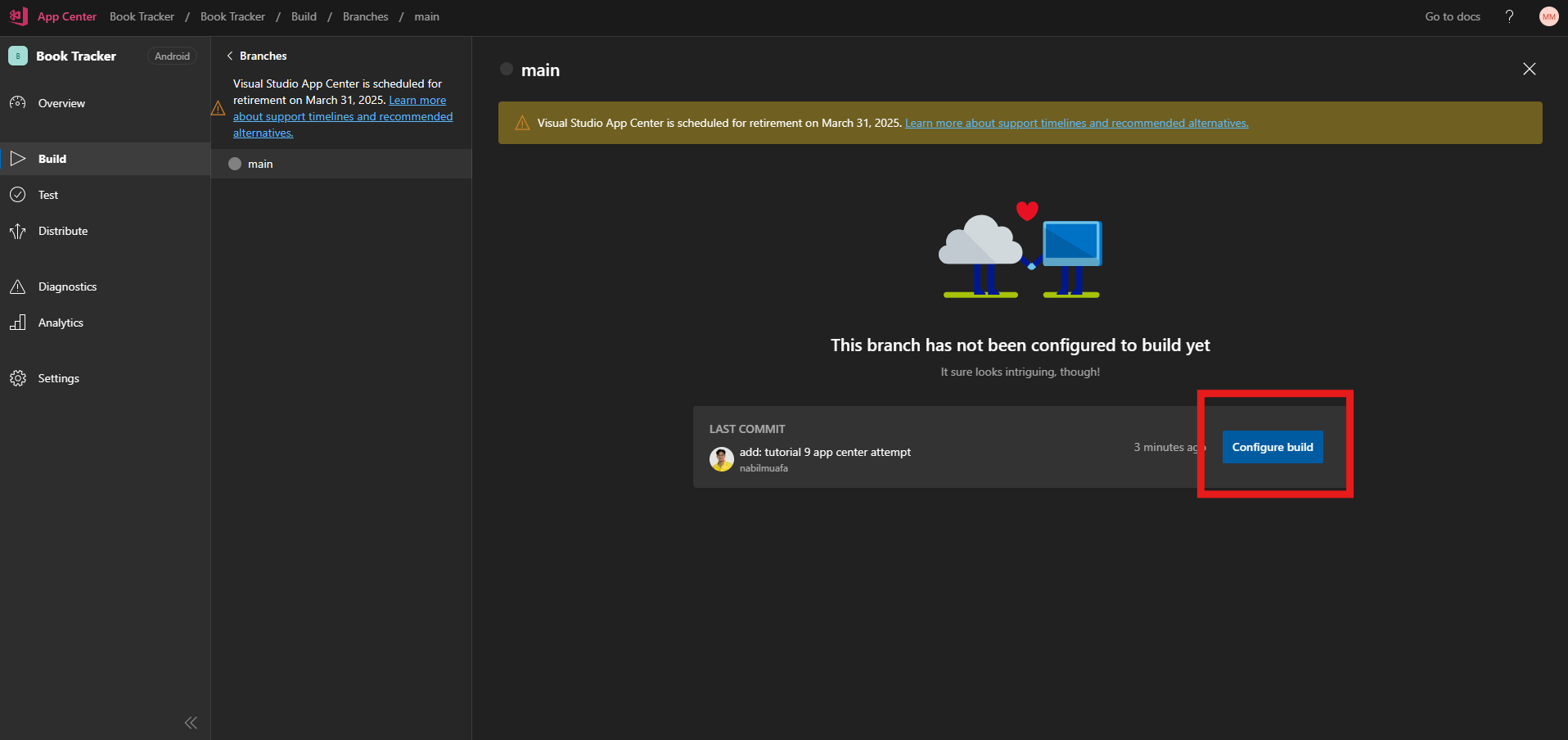Go back via Branches chevron
The width and height of the screenshot is (1568, 740).
[x=230, y=56]
